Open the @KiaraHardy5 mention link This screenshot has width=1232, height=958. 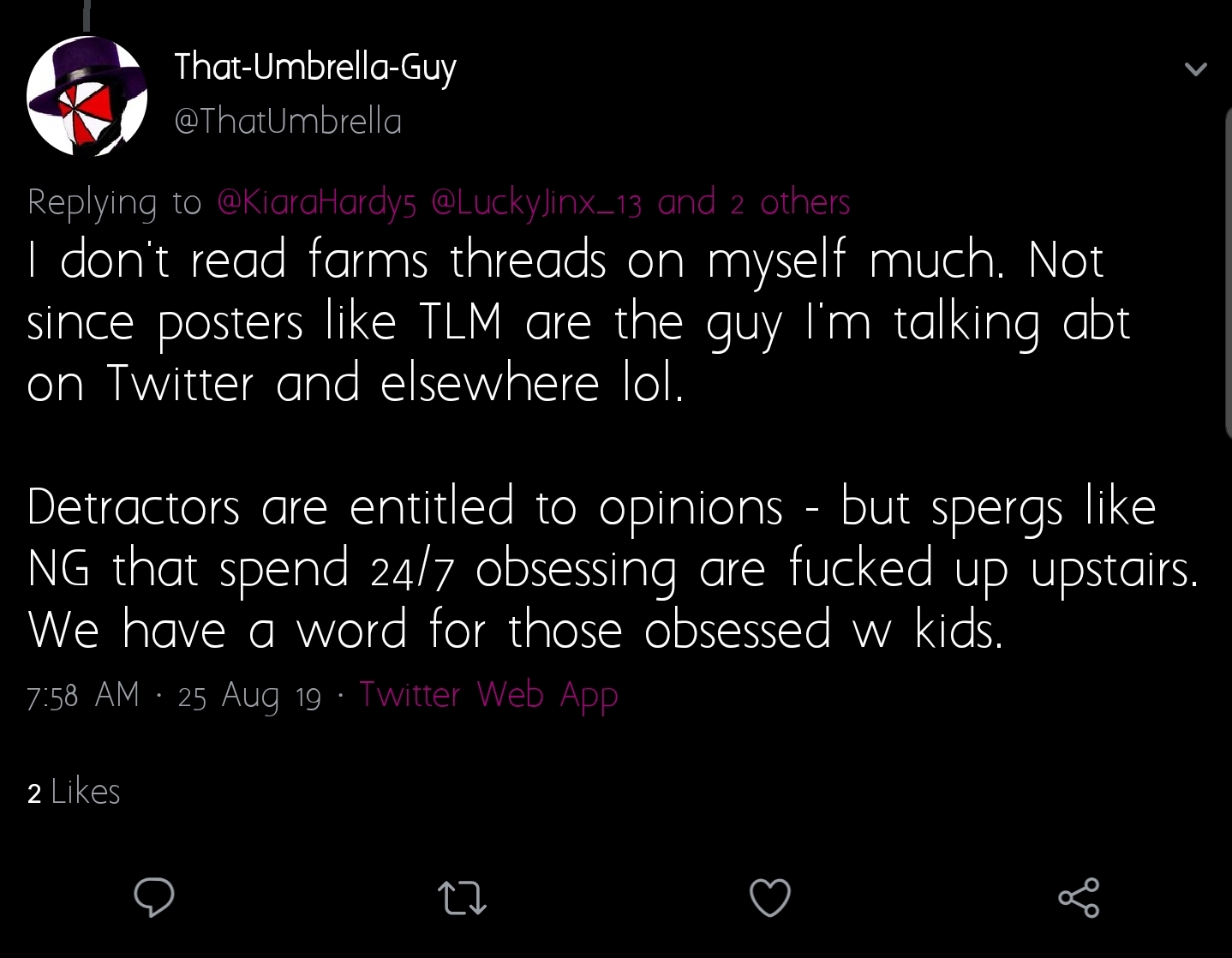tap(317, 202)
